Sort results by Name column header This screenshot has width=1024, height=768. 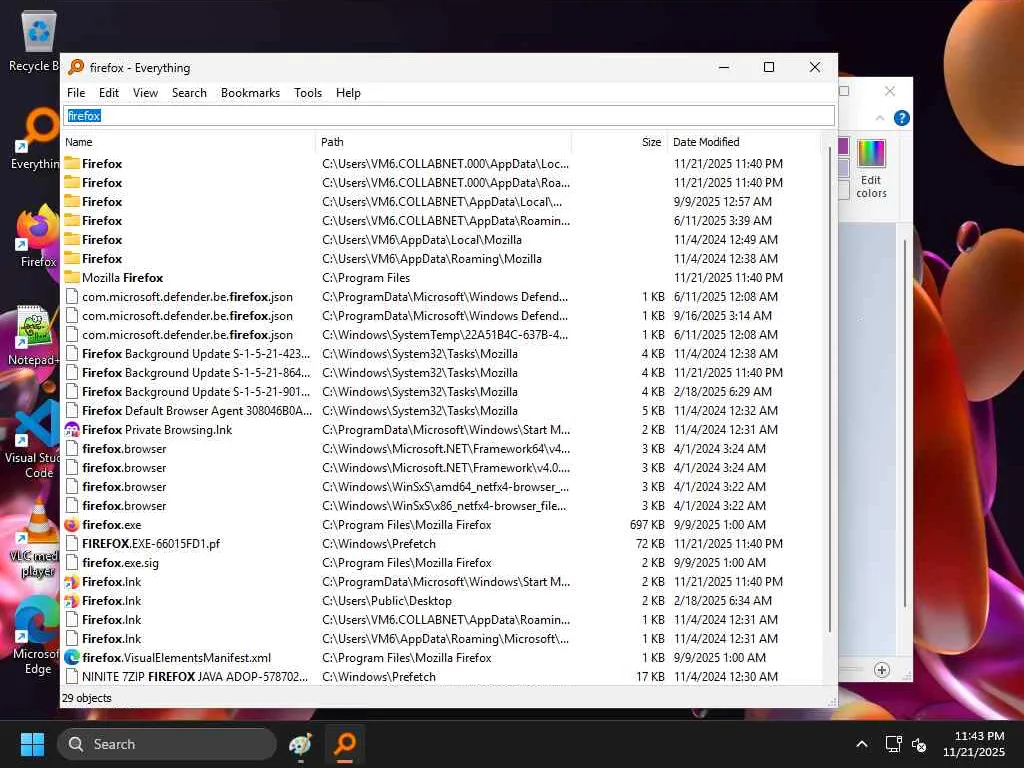tap(188, 142)
